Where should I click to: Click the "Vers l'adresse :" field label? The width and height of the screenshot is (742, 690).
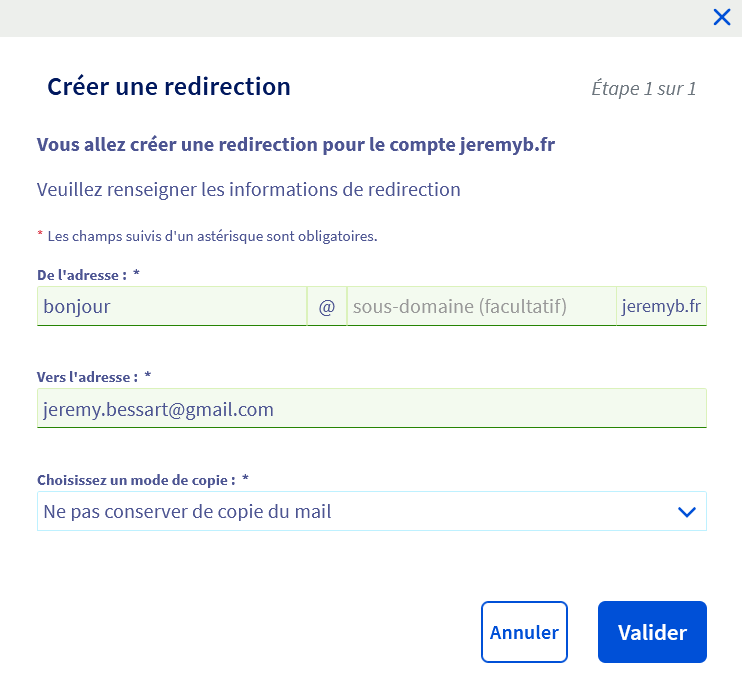pyautogui.click(x=87, y=377)
